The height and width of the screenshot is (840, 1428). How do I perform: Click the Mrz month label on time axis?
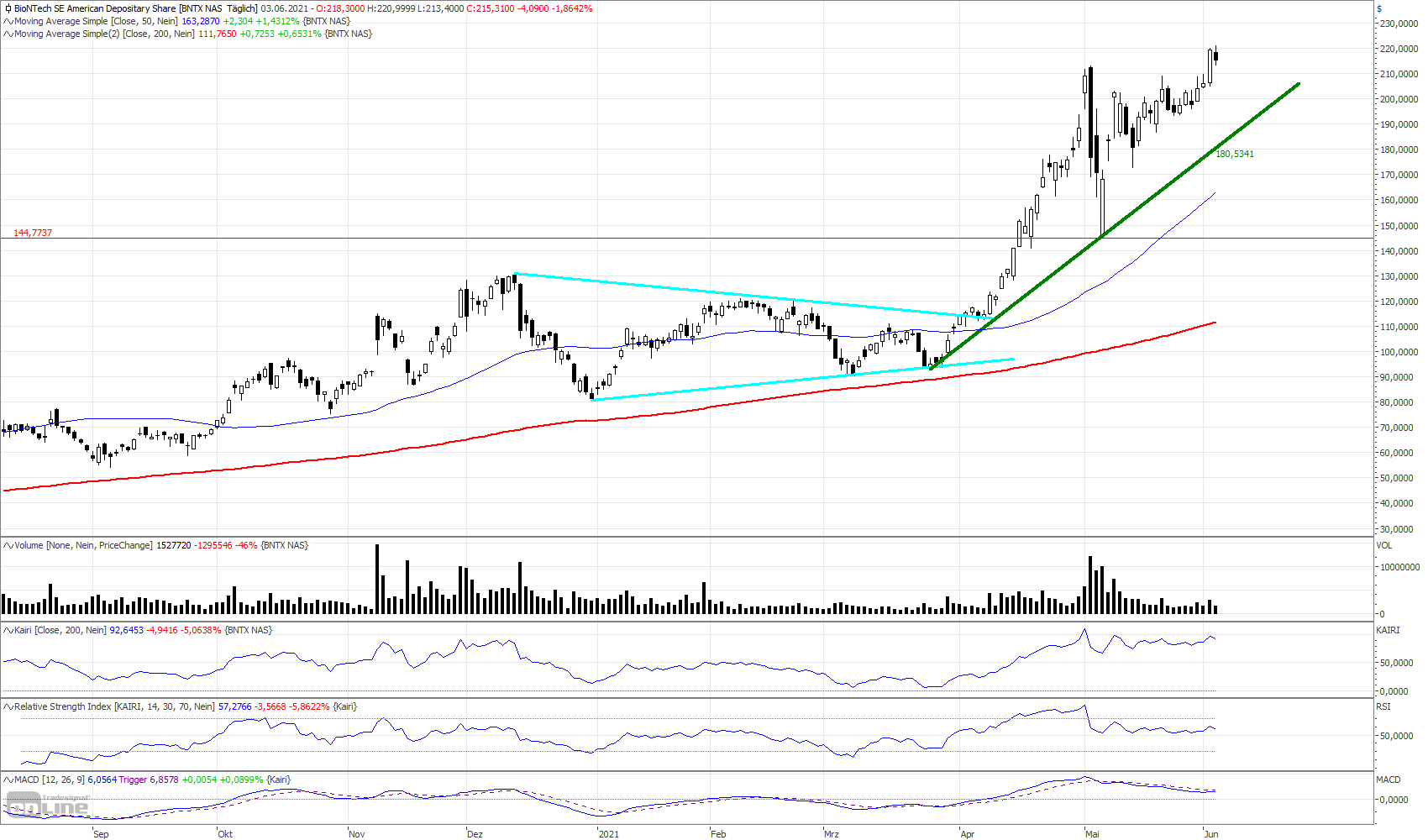point(832,834)
